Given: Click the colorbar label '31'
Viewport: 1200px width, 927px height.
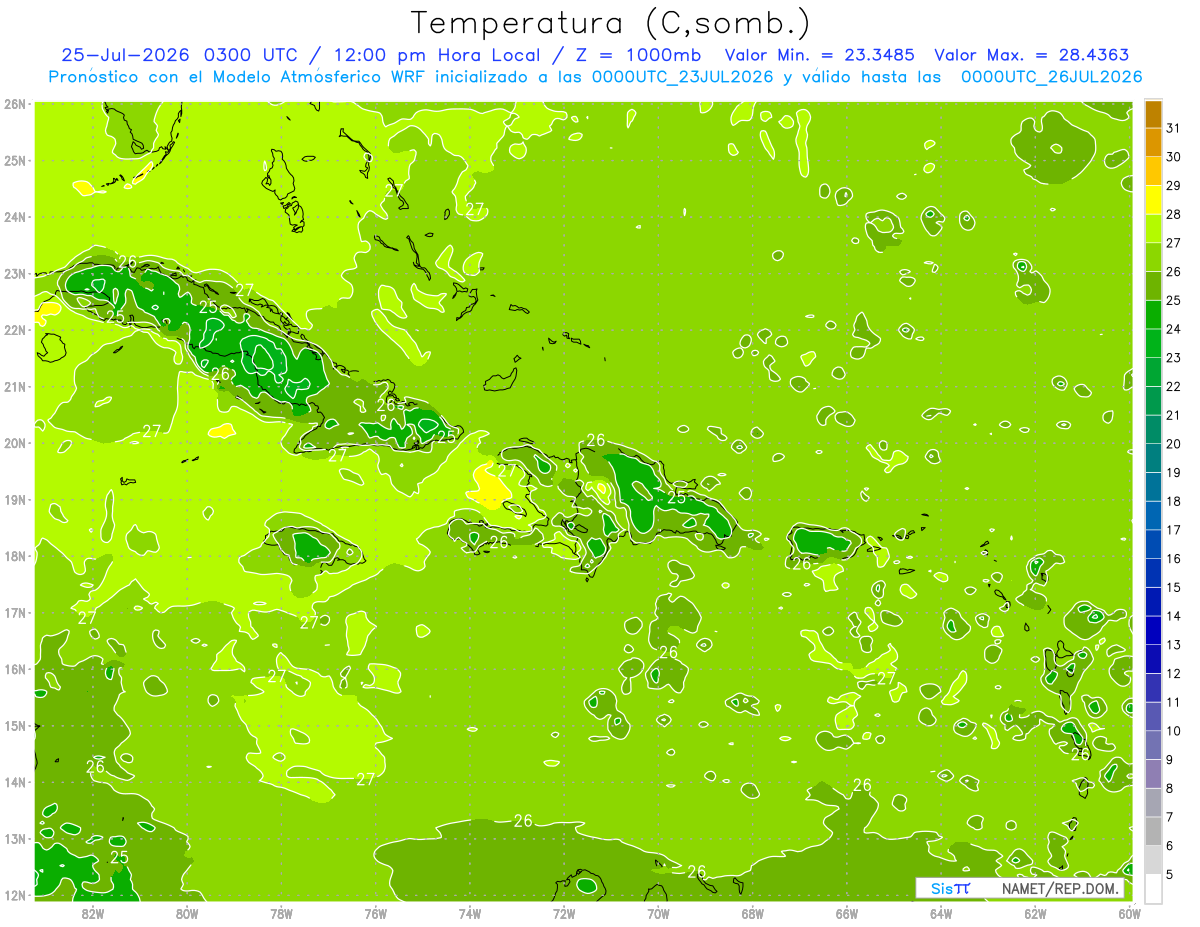Looking at the screenshot, I should 1174,128.
